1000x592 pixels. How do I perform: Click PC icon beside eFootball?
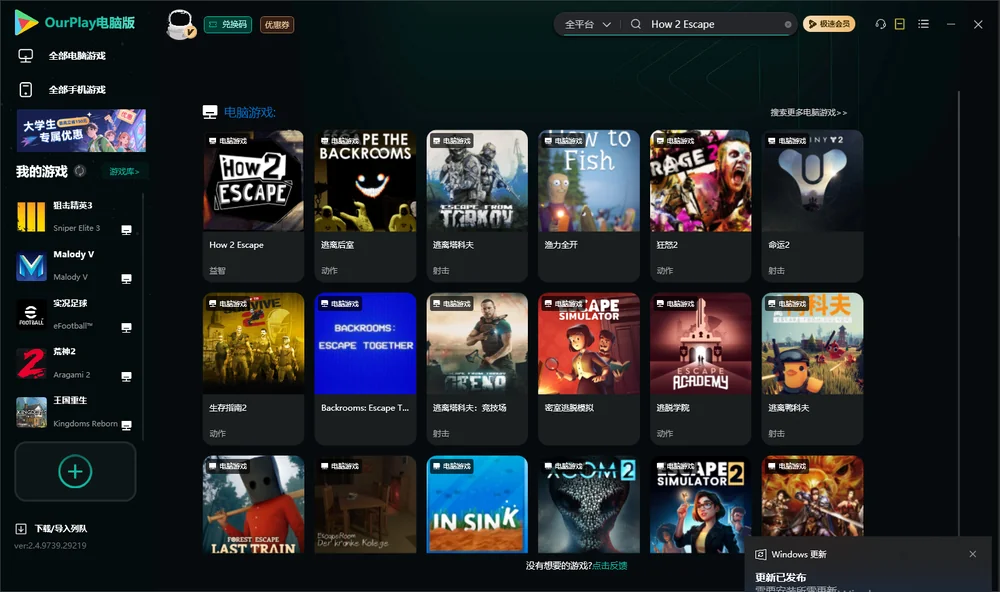click(x=126, y=327)
